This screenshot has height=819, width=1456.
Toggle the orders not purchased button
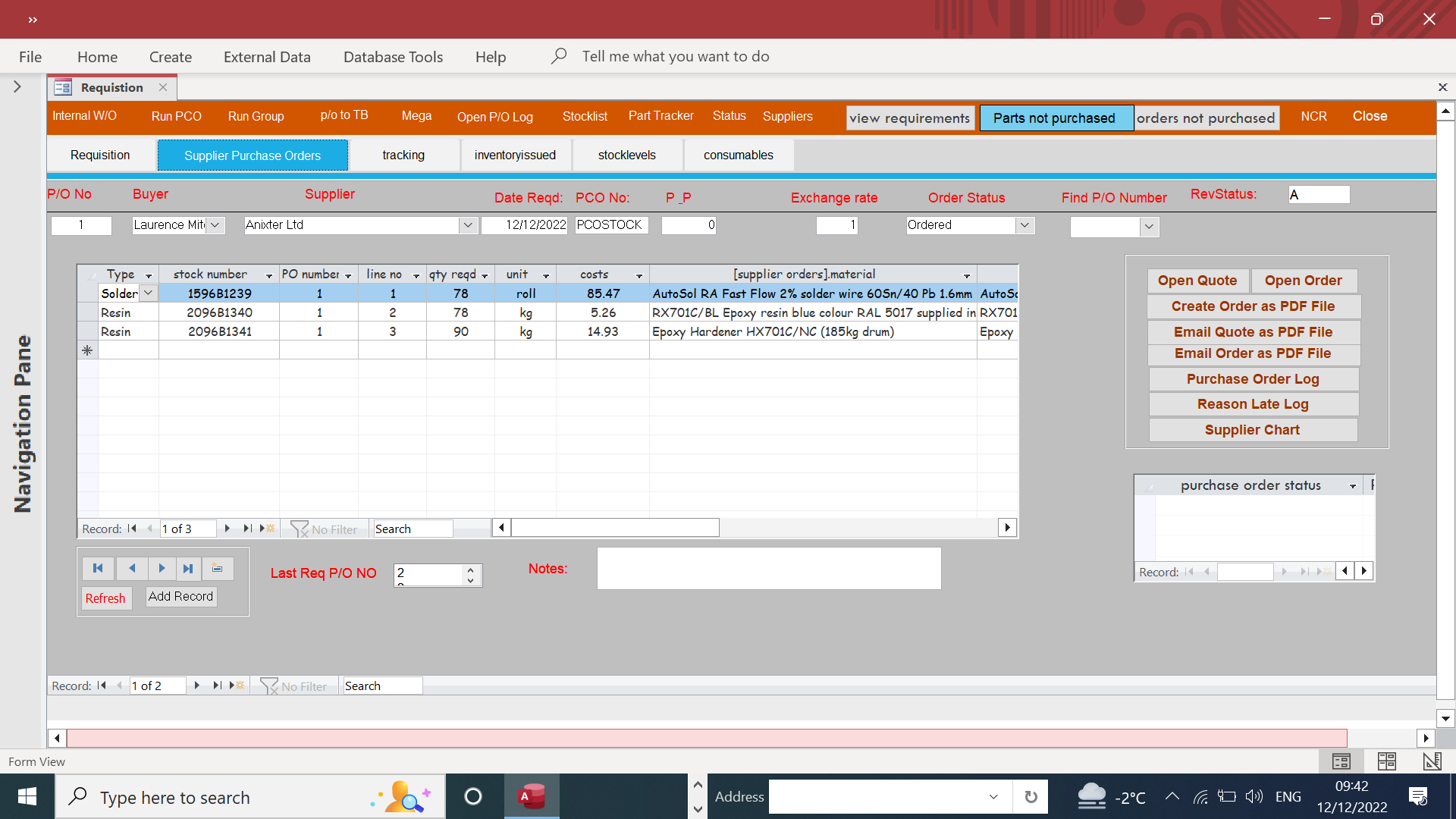1206,118
